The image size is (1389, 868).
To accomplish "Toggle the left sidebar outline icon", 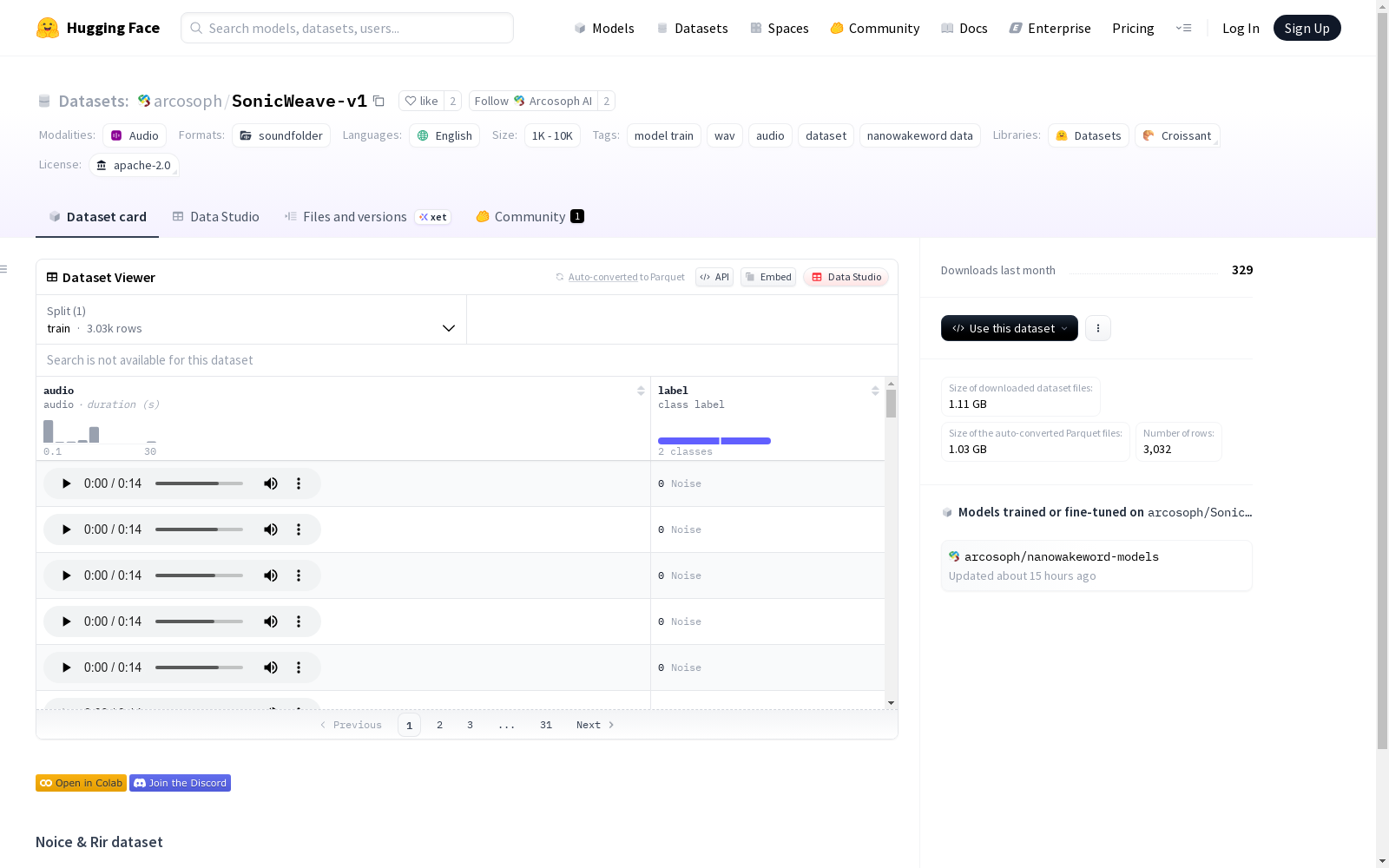I will [x=3, y=269].
